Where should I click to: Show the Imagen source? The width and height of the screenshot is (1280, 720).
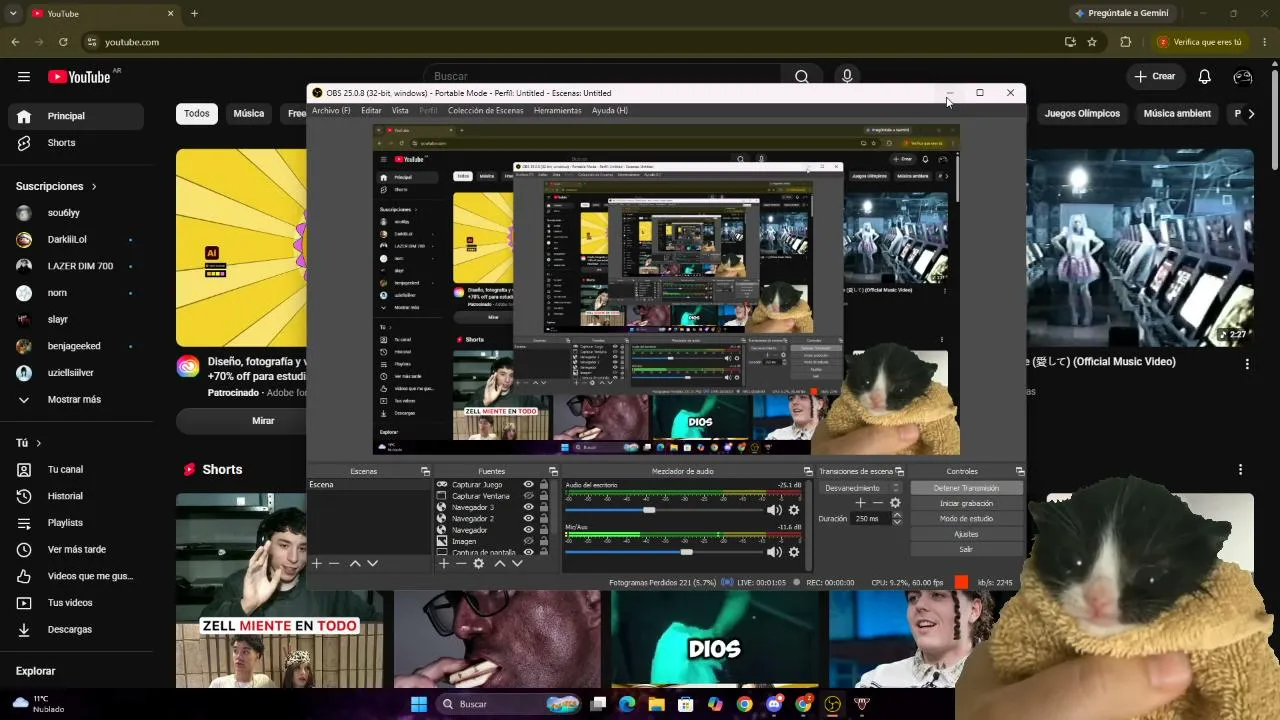click(x=529, y=541)
